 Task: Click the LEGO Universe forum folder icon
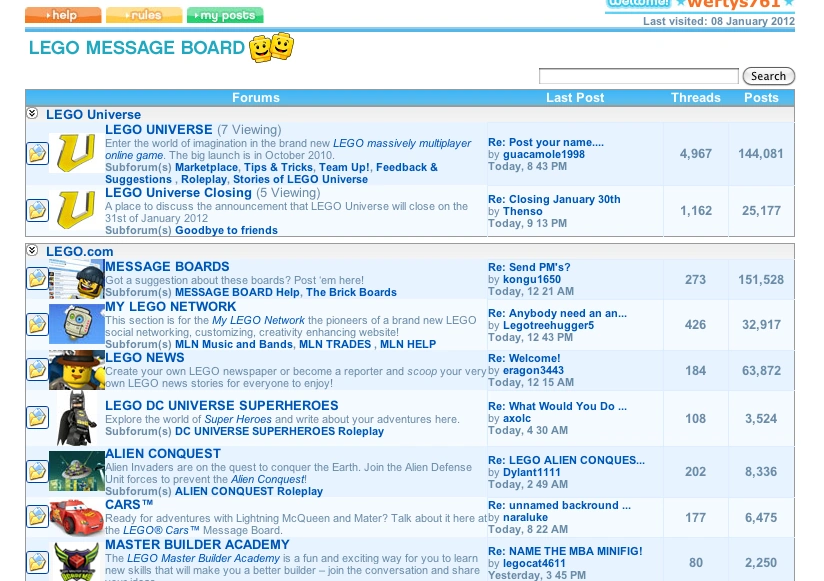coord(37,153)
